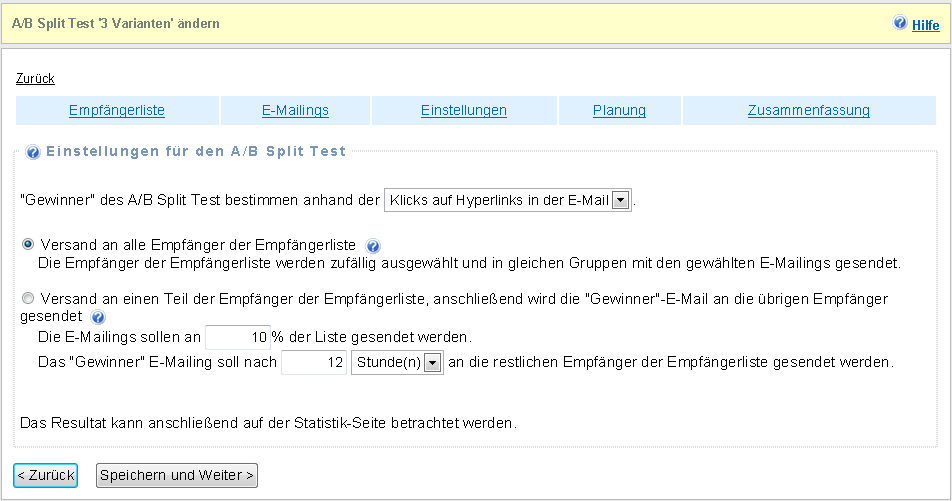Click help icon next to Einstellungen section heading
Image resolution: width=952 pixels, height=501 pixels.
(33, 153)
